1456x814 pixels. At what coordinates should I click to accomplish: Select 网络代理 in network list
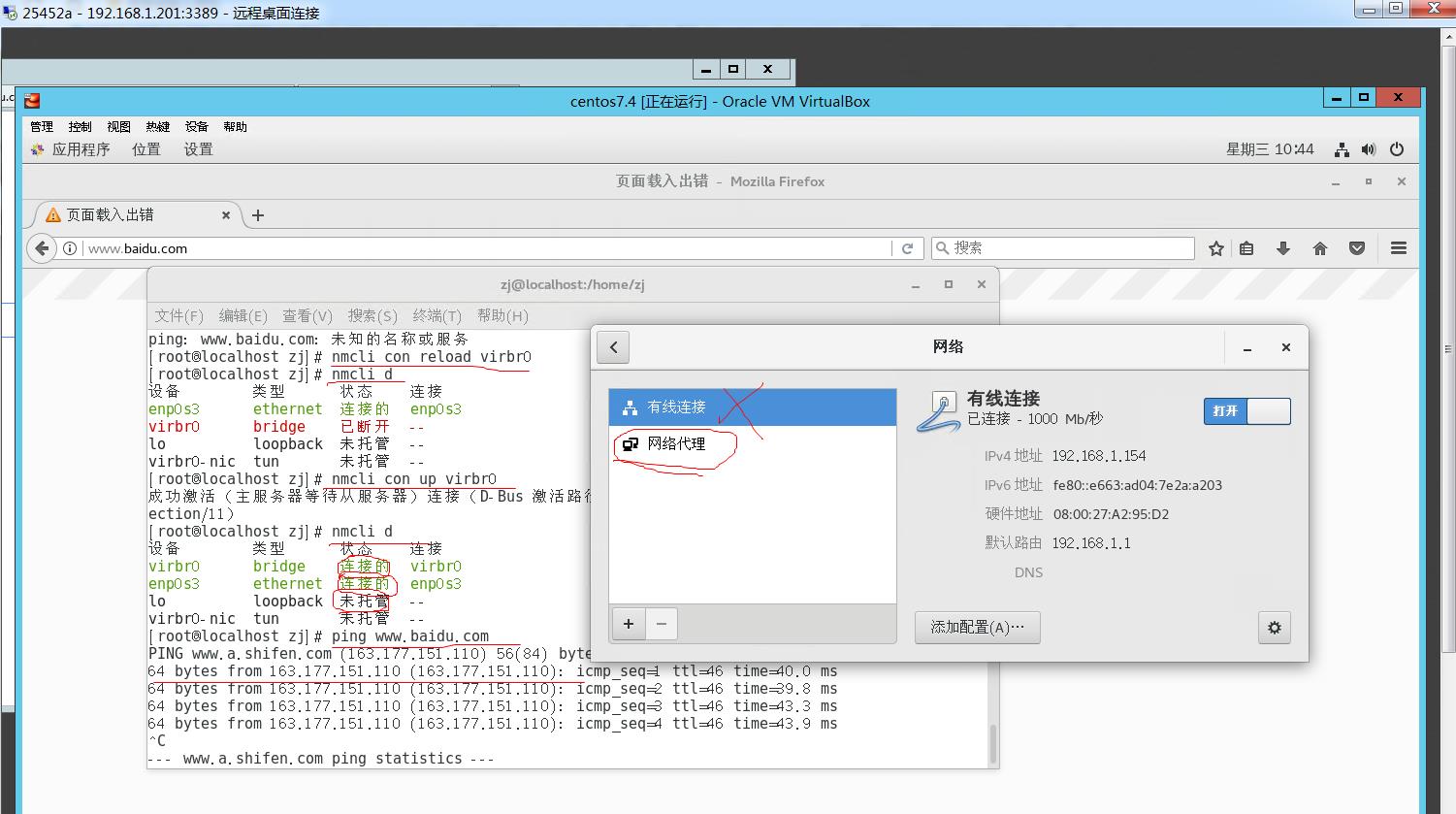[676, 444]
